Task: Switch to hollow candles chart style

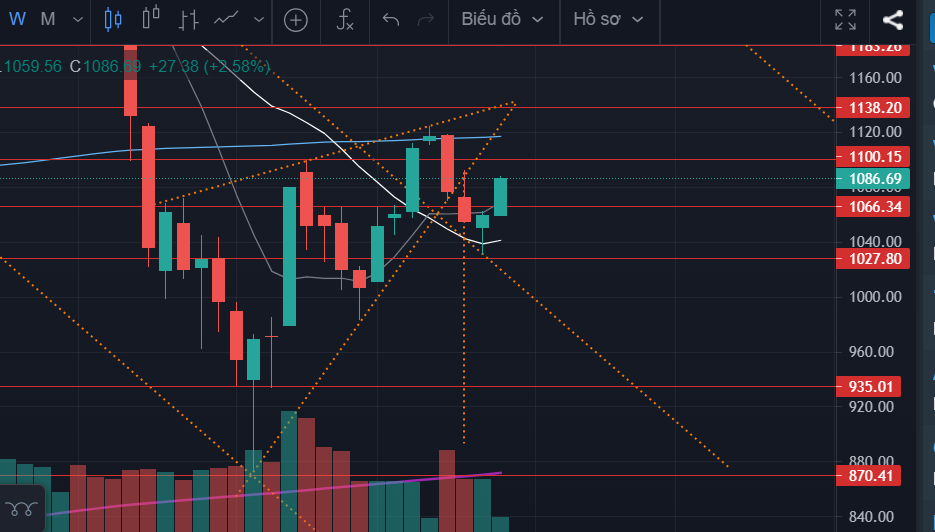Action: pos(151,18)
